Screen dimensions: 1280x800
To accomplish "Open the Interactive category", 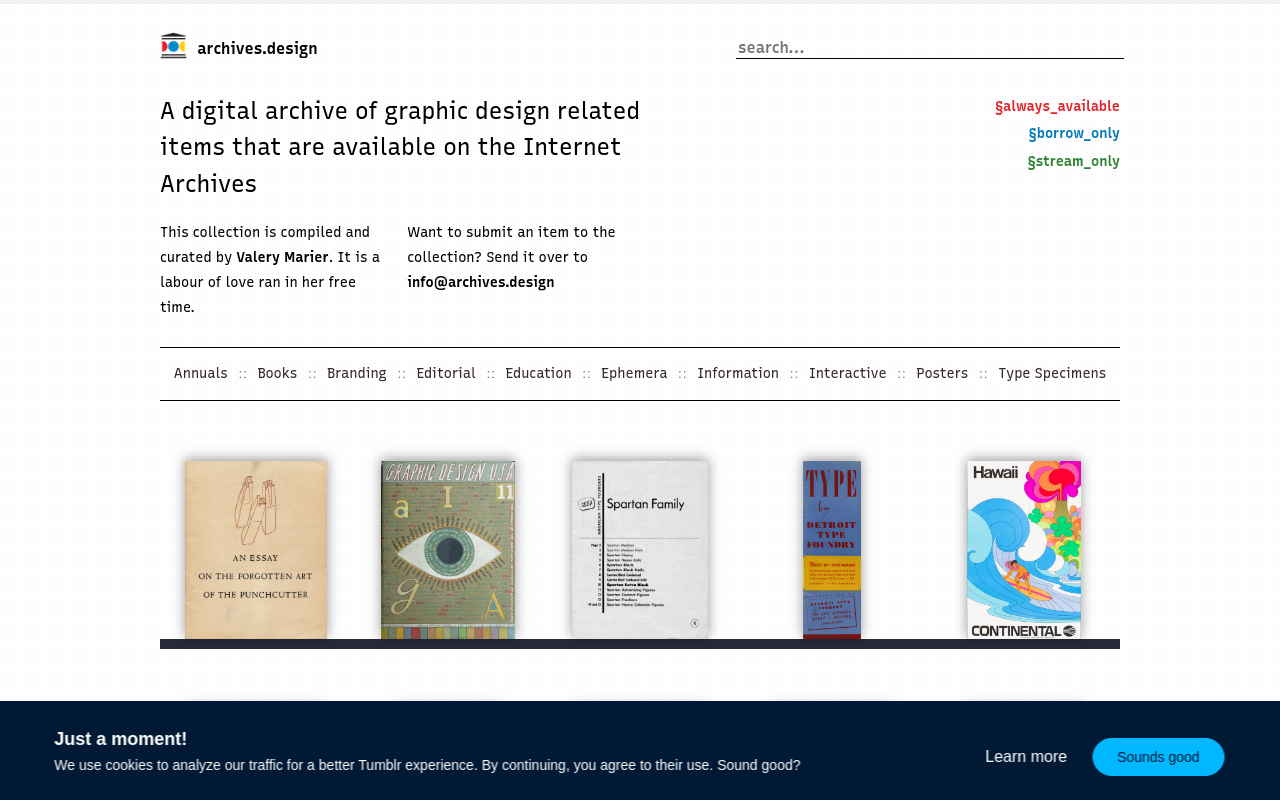I will click(848, 373).
